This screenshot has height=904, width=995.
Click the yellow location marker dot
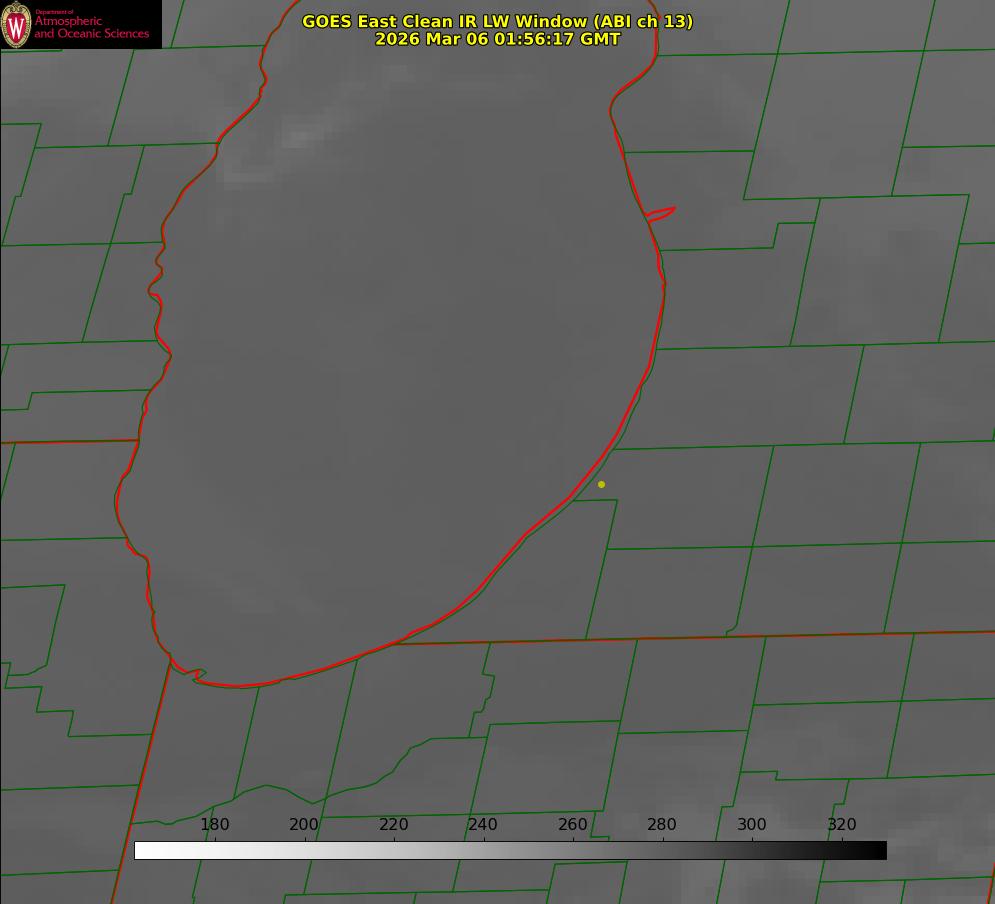coord(601,484)
